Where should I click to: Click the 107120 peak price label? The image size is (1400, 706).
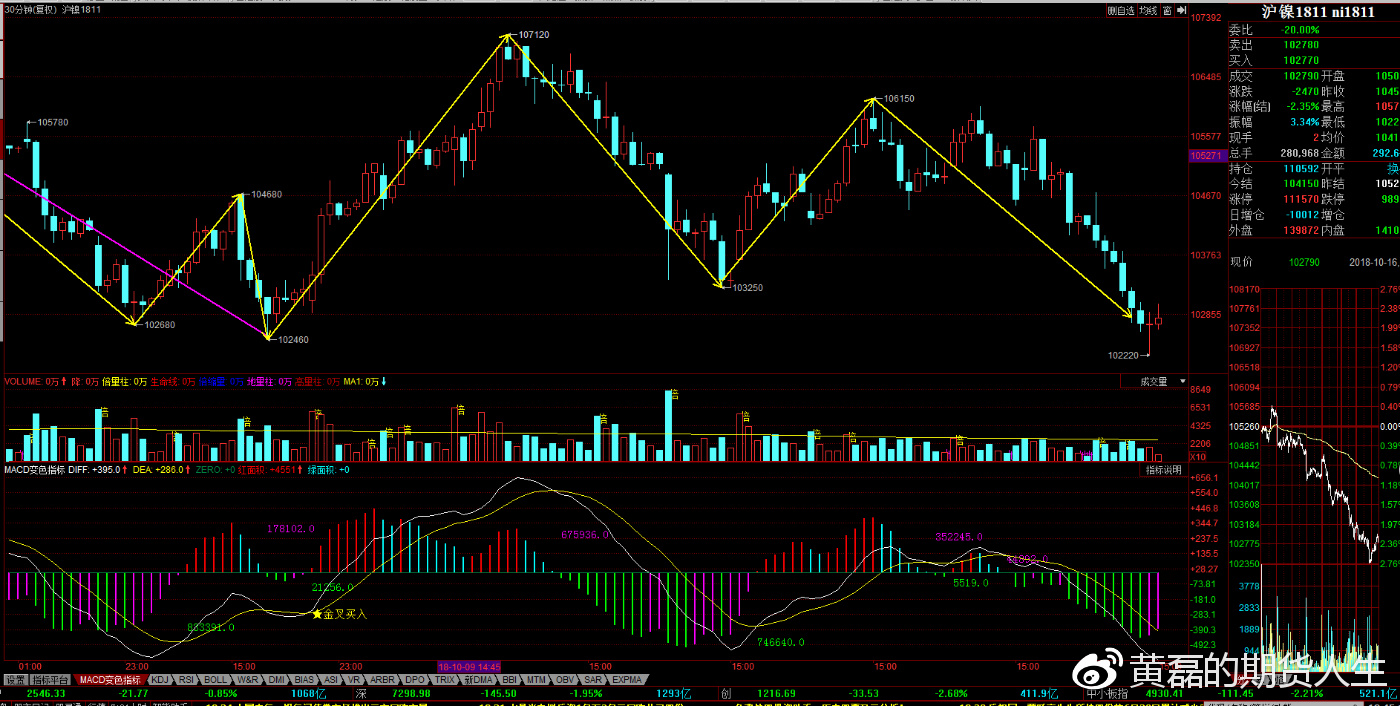(x=534, y=35)
